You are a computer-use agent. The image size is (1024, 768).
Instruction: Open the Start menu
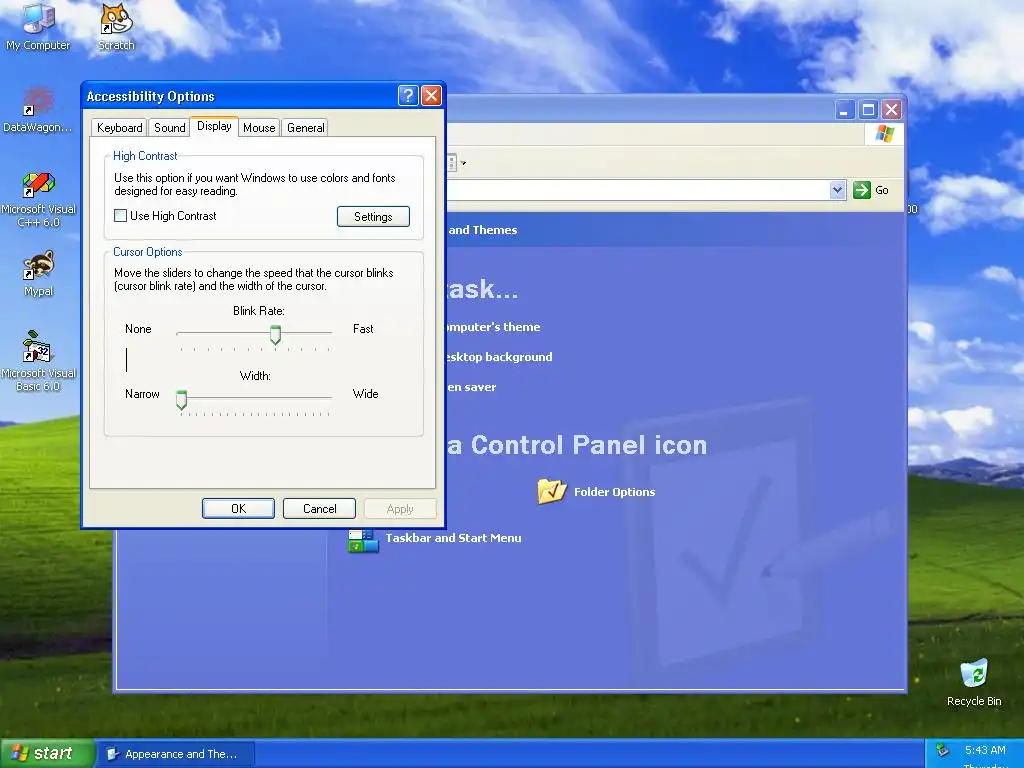(x=46, y=754)
